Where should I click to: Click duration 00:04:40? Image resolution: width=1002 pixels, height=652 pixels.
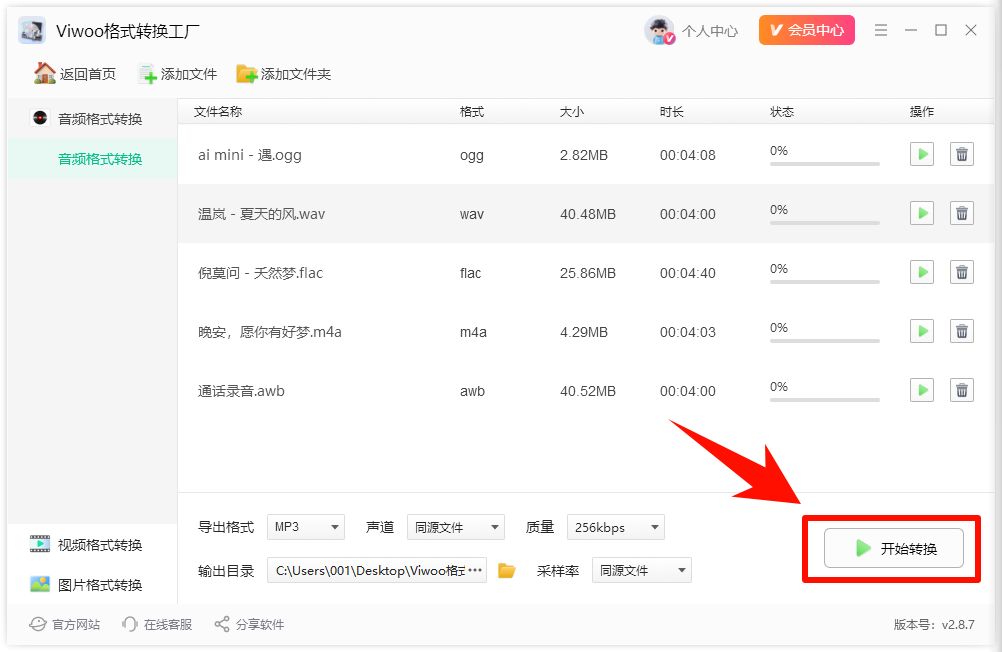688,273
